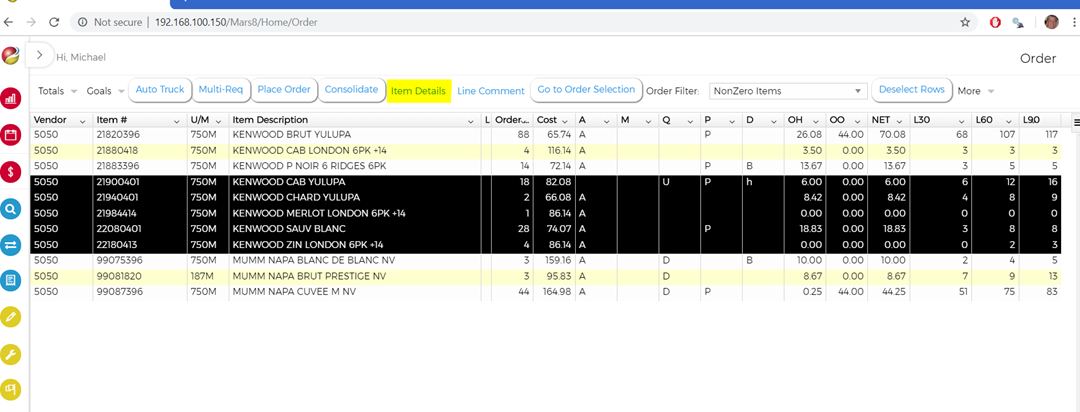Open the blue document sidebar icon
Screen dimensions: 1080x412
11,281
